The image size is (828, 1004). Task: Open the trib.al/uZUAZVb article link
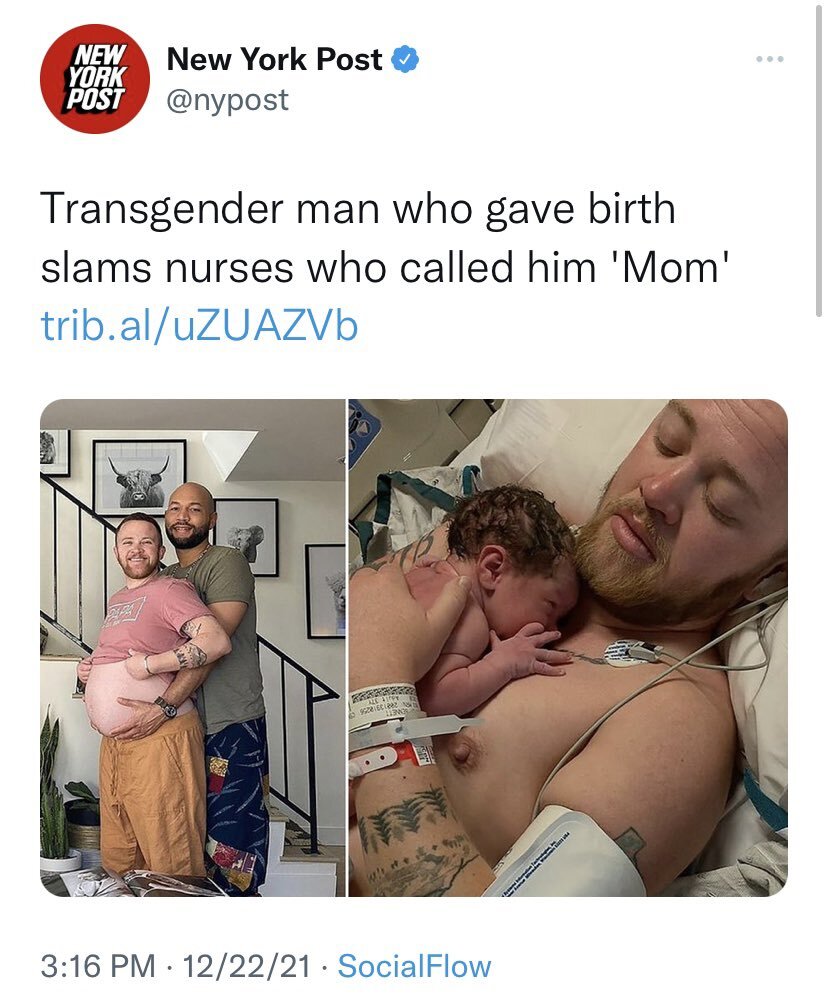[x=199, y=326]
